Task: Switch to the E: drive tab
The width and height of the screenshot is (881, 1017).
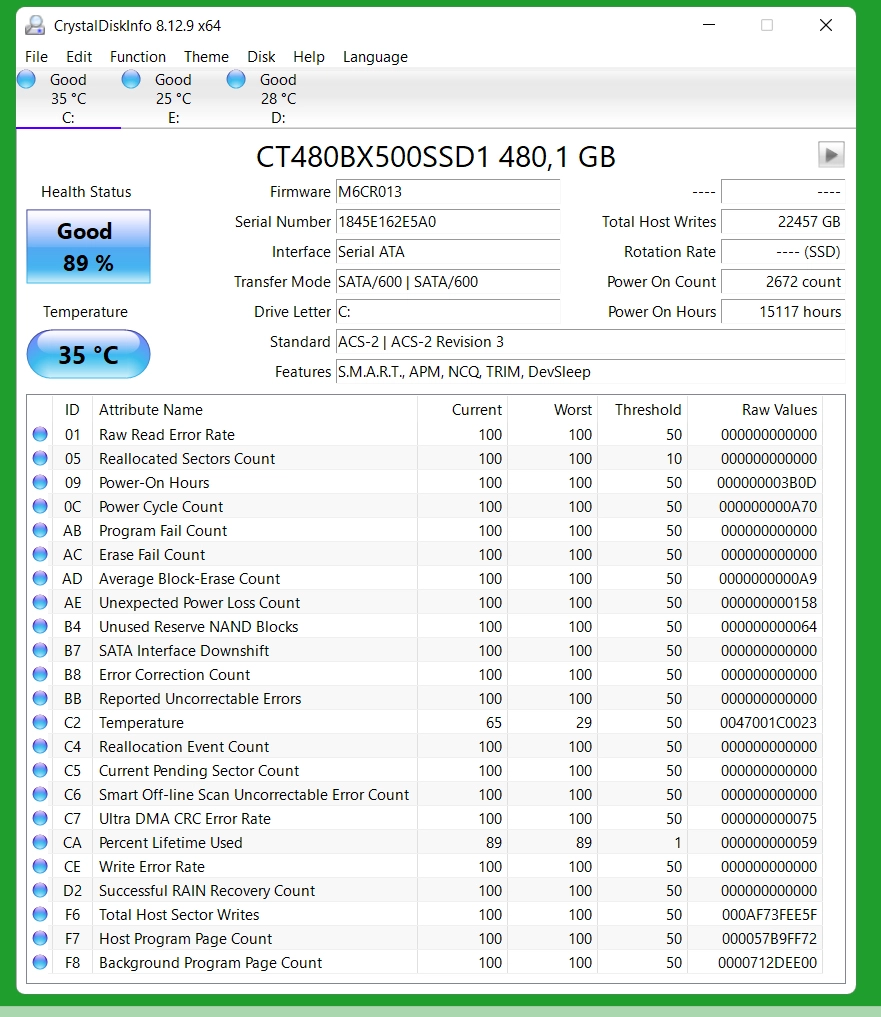Action: 173,99
